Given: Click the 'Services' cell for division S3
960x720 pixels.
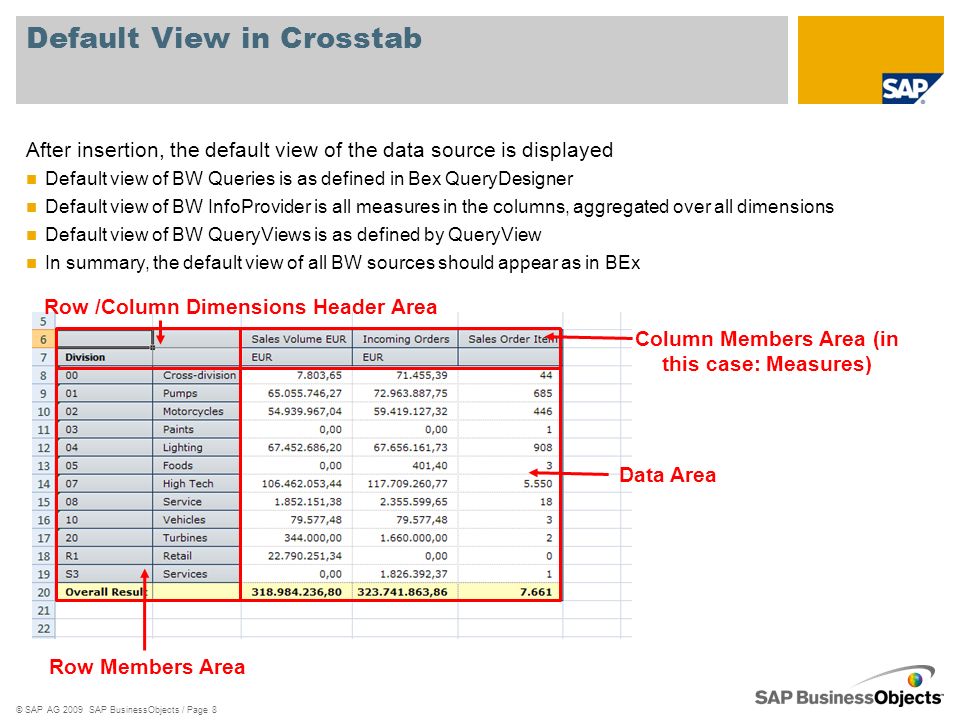Looking at the screenshot, I should point(197,574).
